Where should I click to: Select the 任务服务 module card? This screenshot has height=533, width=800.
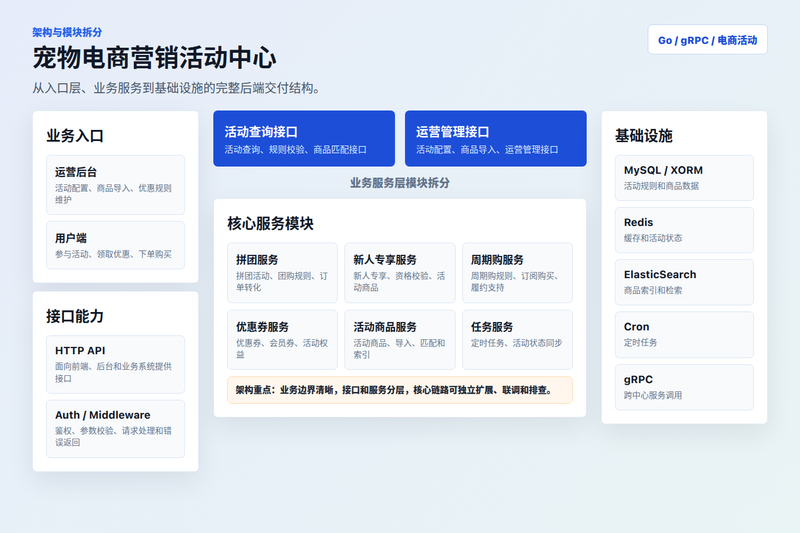point(517,340)
